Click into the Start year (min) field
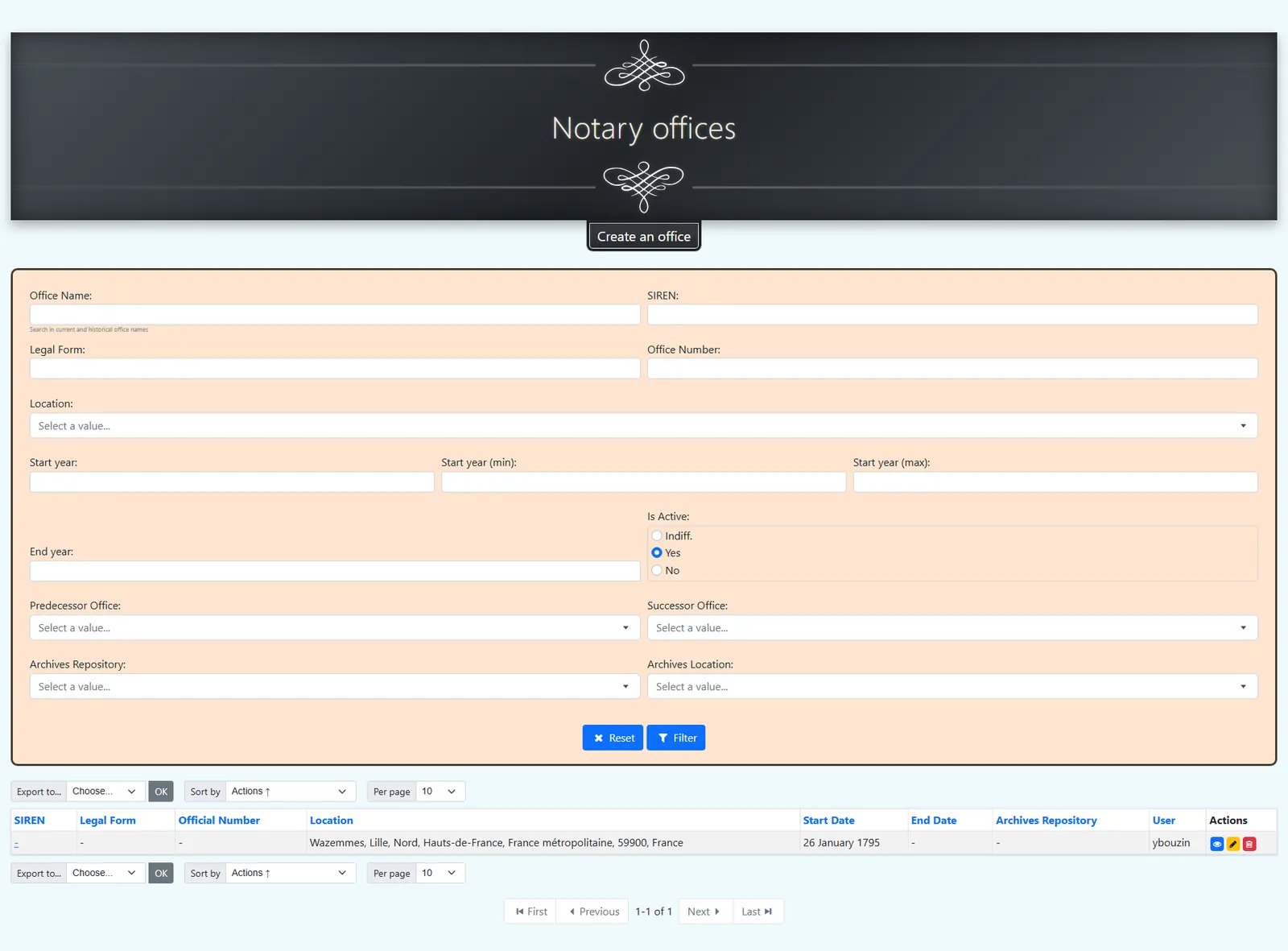This screenshot has height=951, width=1288. [x=643, y=482]
